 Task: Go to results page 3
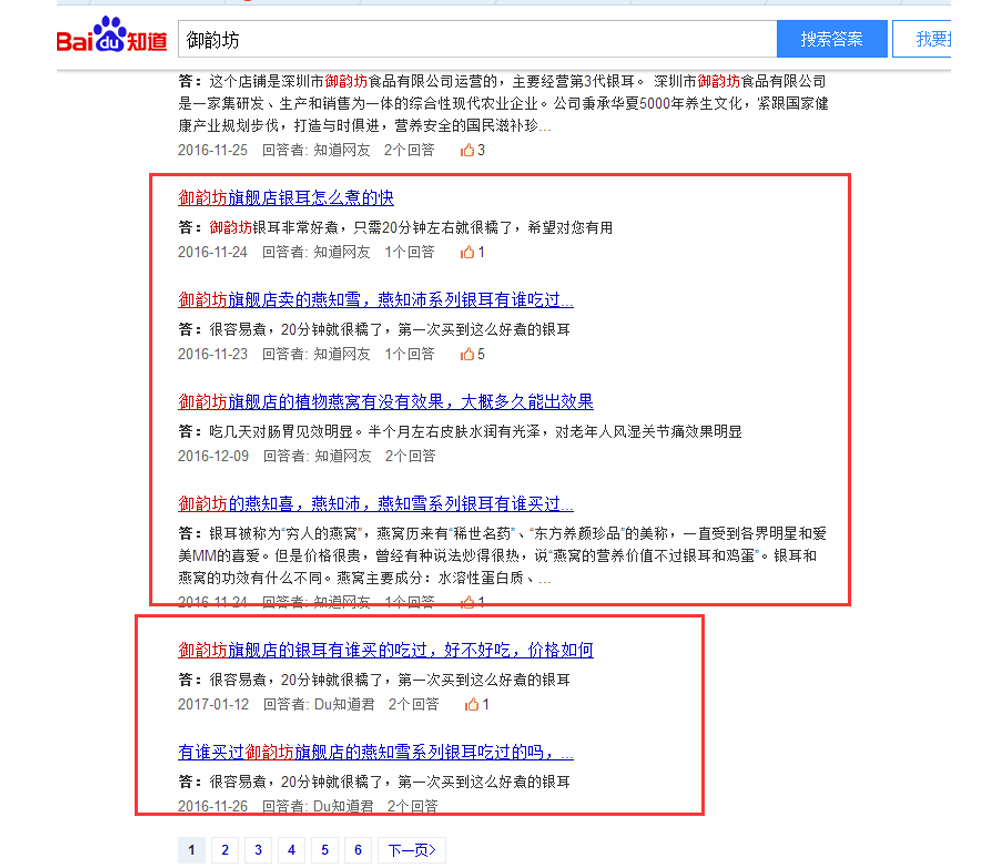coord(258,850)
